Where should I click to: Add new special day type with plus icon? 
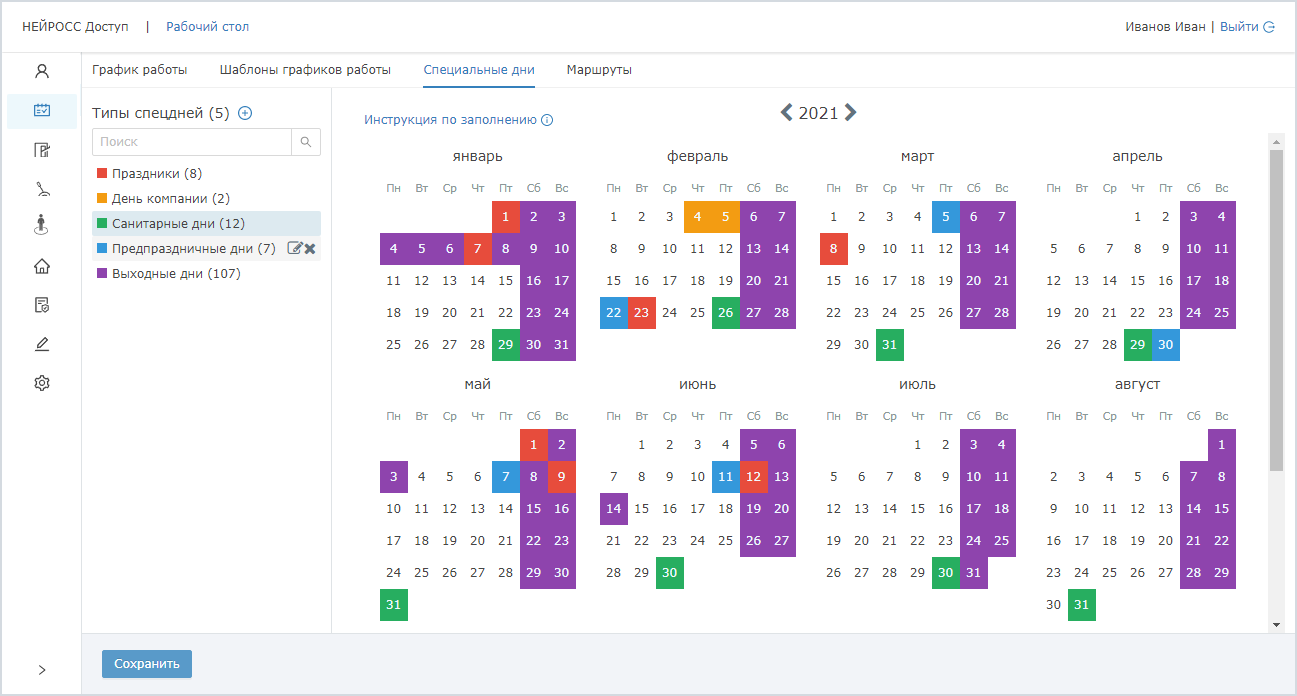(245, 113)
